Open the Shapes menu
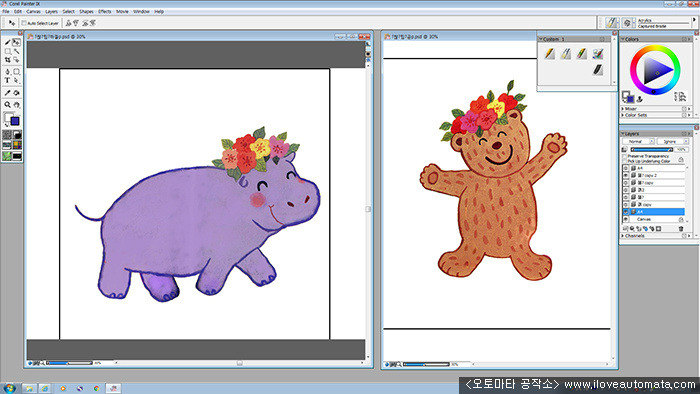This screenshot has height=394, width=700. click(x=86, y=12)
